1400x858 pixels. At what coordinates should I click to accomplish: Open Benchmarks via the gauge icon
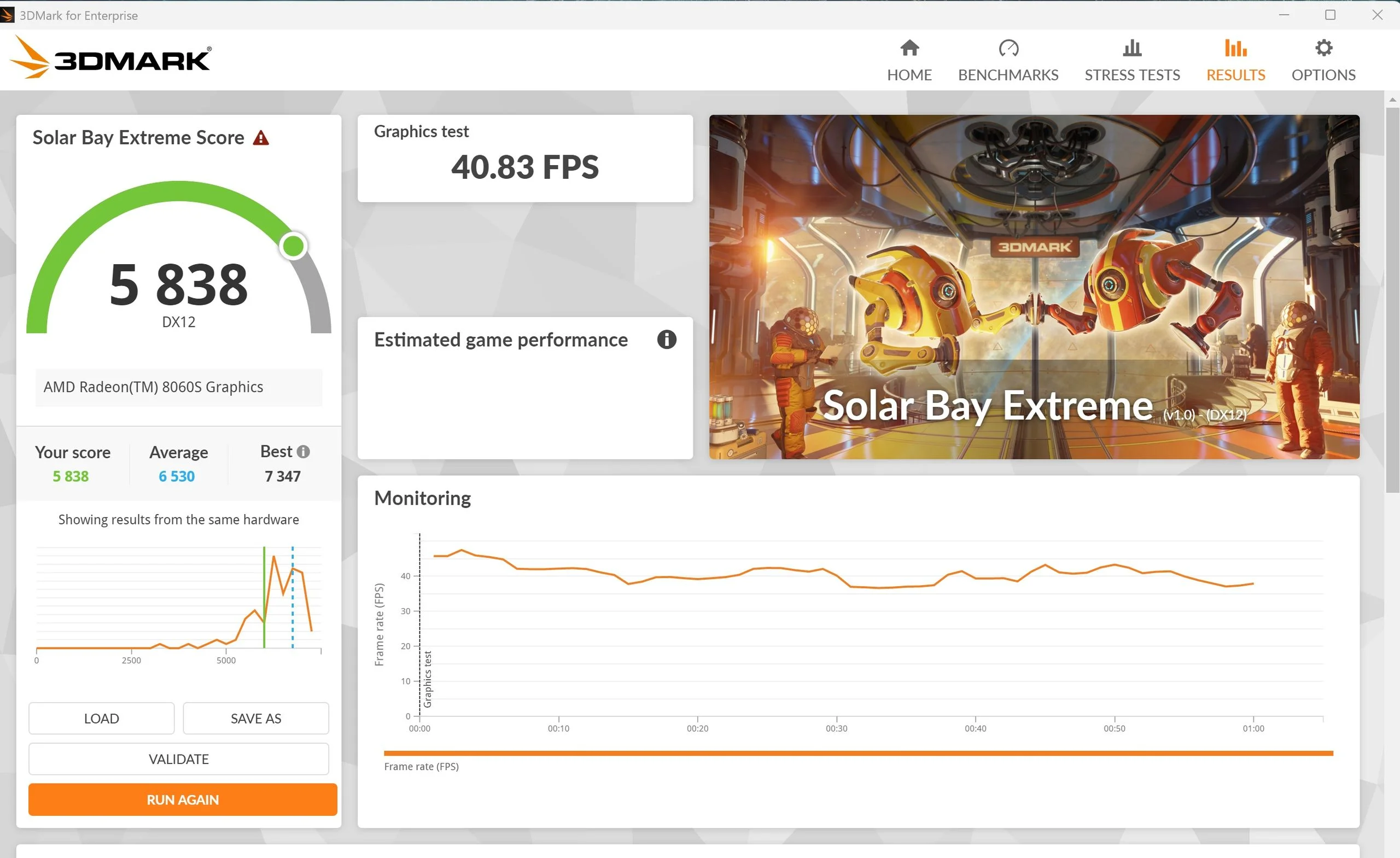1008,48
